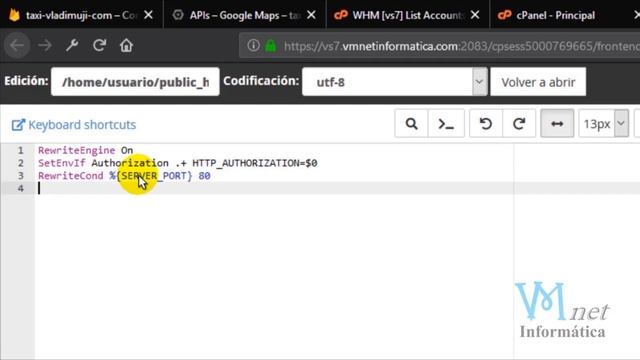640x360 pixels.
Task: Close the APIs – Google Maps tab
Action: [311, 15]
